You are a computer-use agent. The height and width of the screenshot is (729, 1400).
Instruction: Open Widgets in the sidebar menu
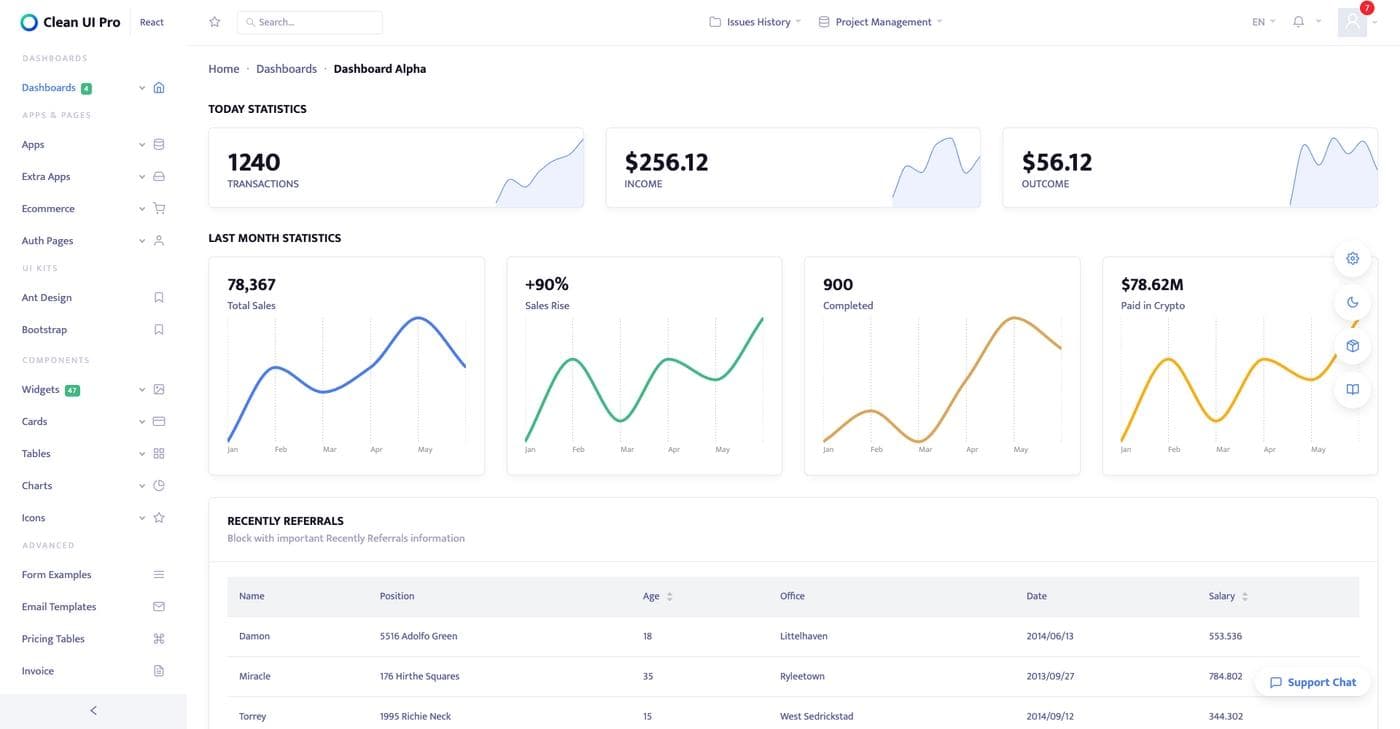pos(41,390)
